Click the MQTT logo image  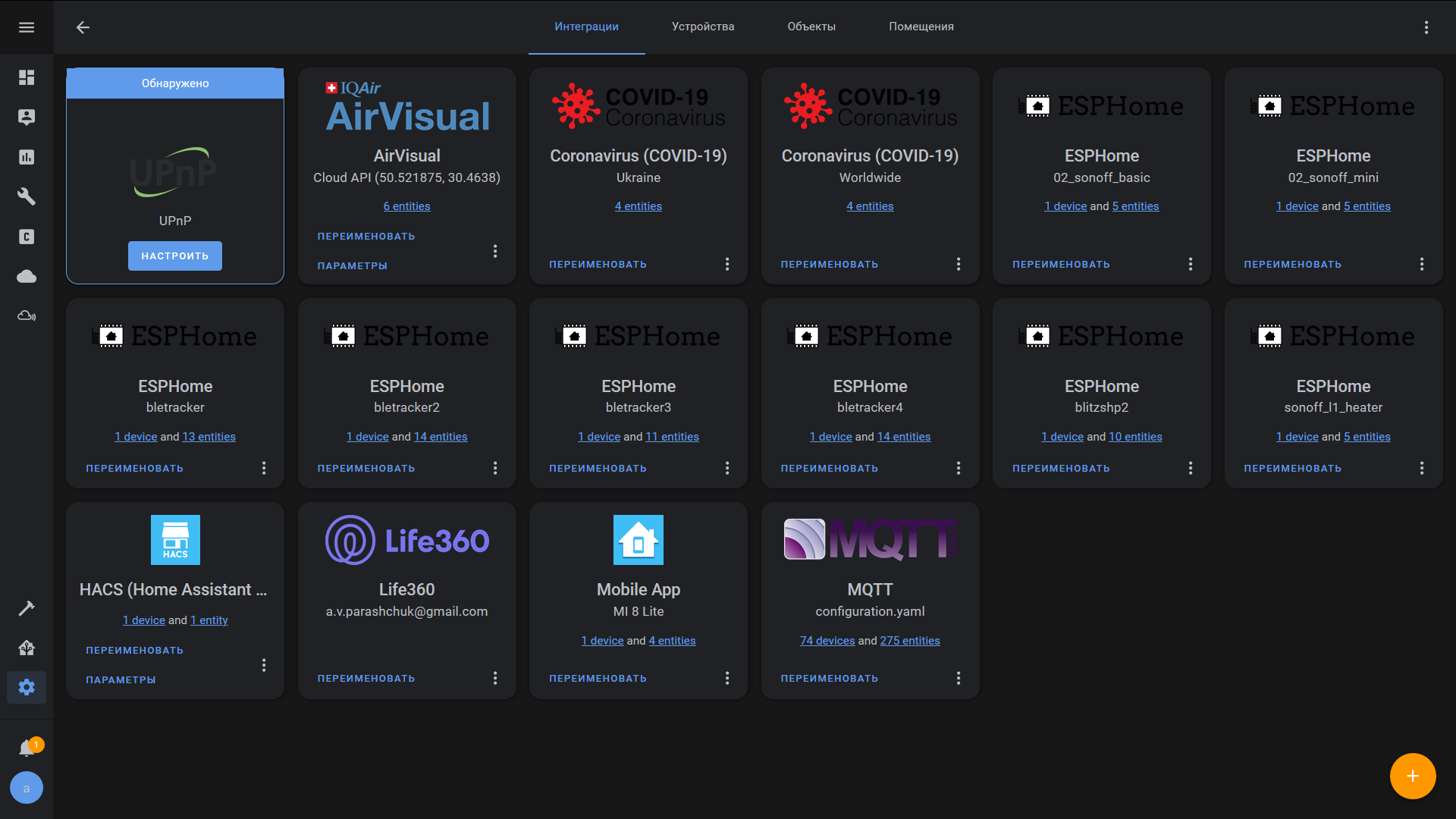point(871,540)
